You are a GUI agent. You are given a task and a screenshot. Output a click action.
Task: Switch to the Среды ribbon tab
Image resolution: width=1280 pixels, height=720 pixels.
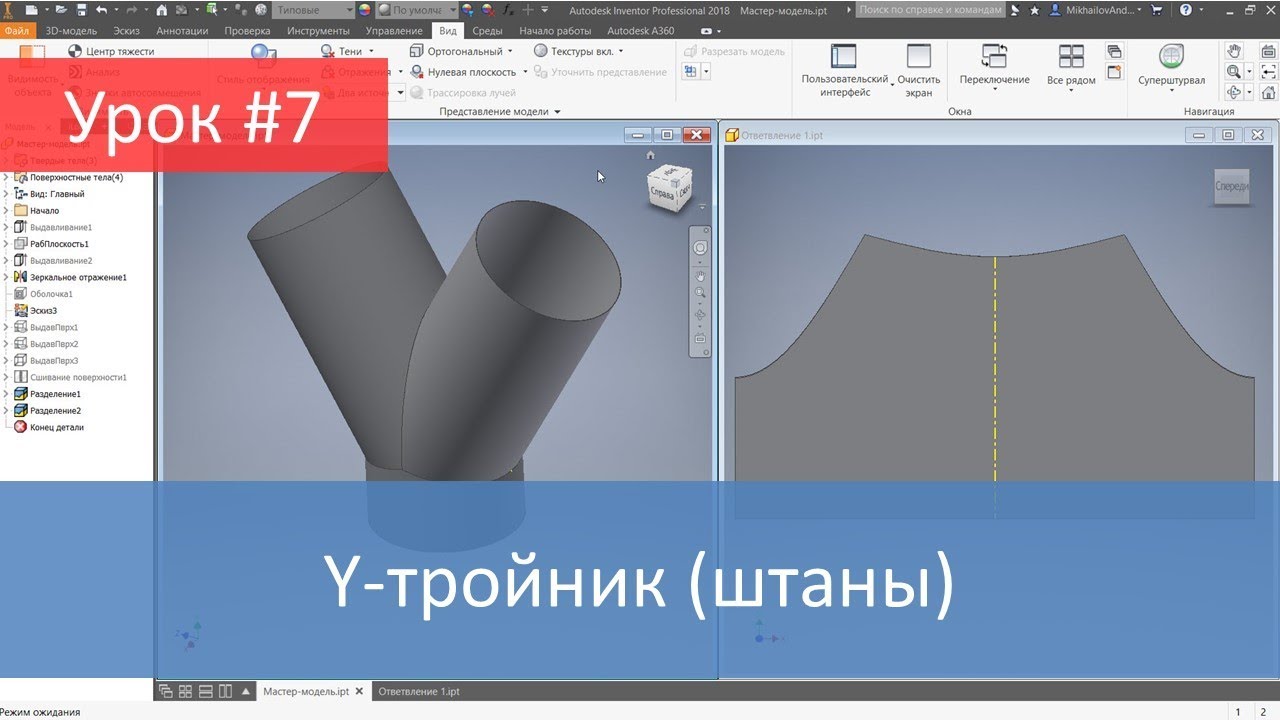487,31
